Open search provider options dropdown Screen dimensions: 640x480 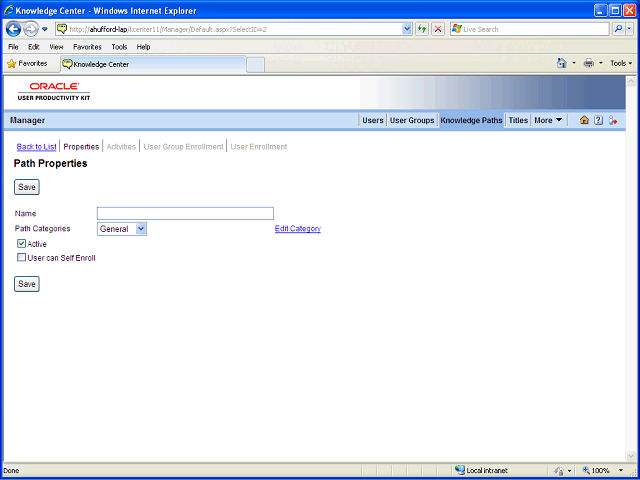point(630,29)
